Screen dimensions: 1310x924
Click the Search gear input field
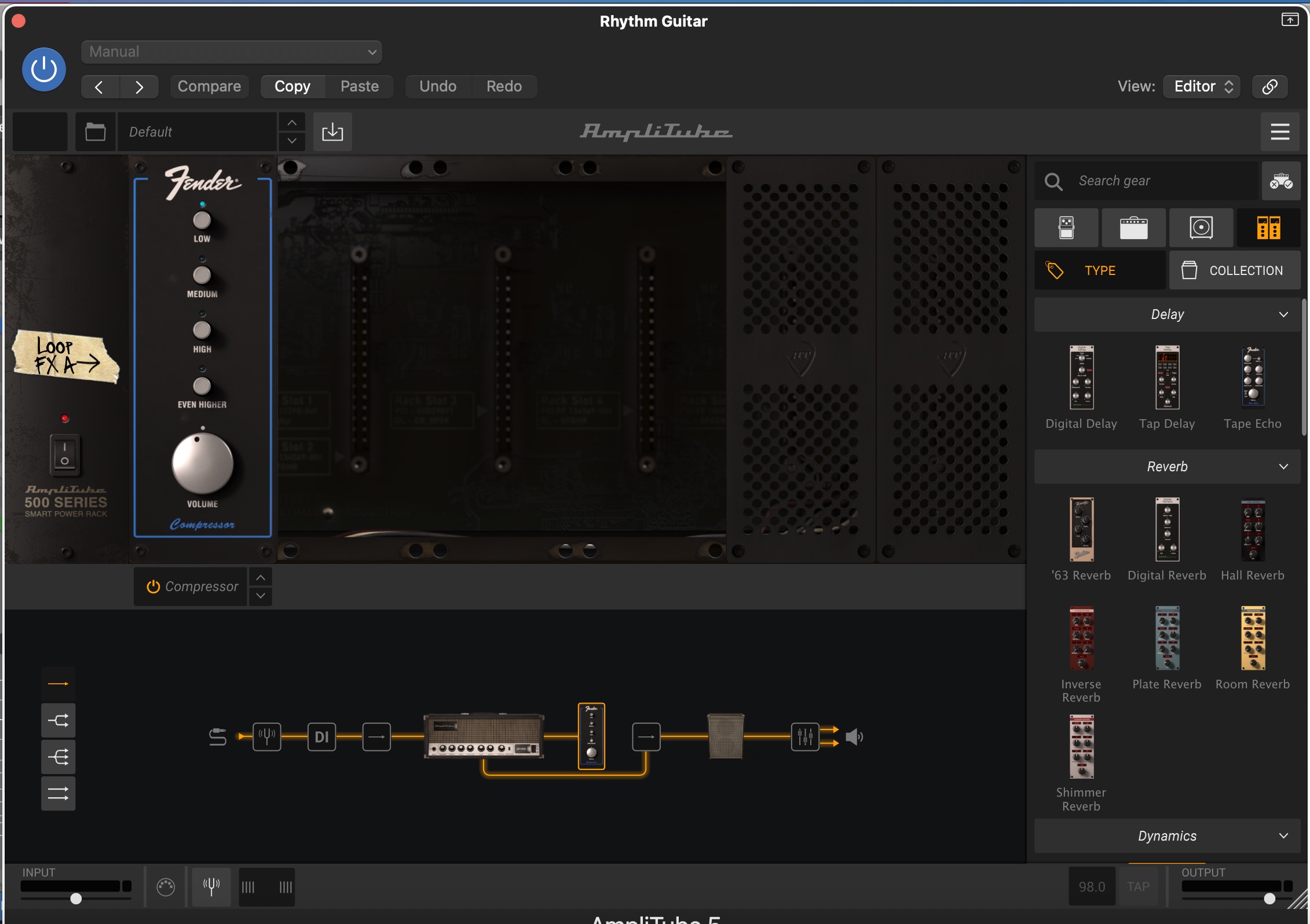coord(1146,181)
